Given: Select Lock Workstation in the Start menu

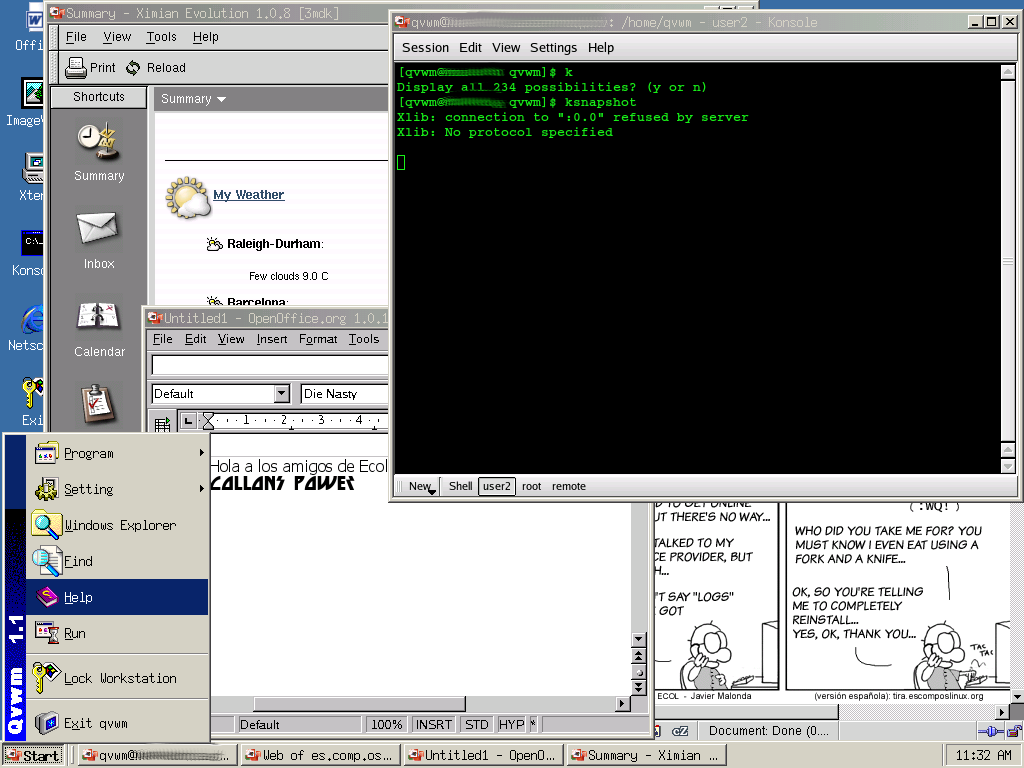Looking at the screenshot, I should (118, 678).
